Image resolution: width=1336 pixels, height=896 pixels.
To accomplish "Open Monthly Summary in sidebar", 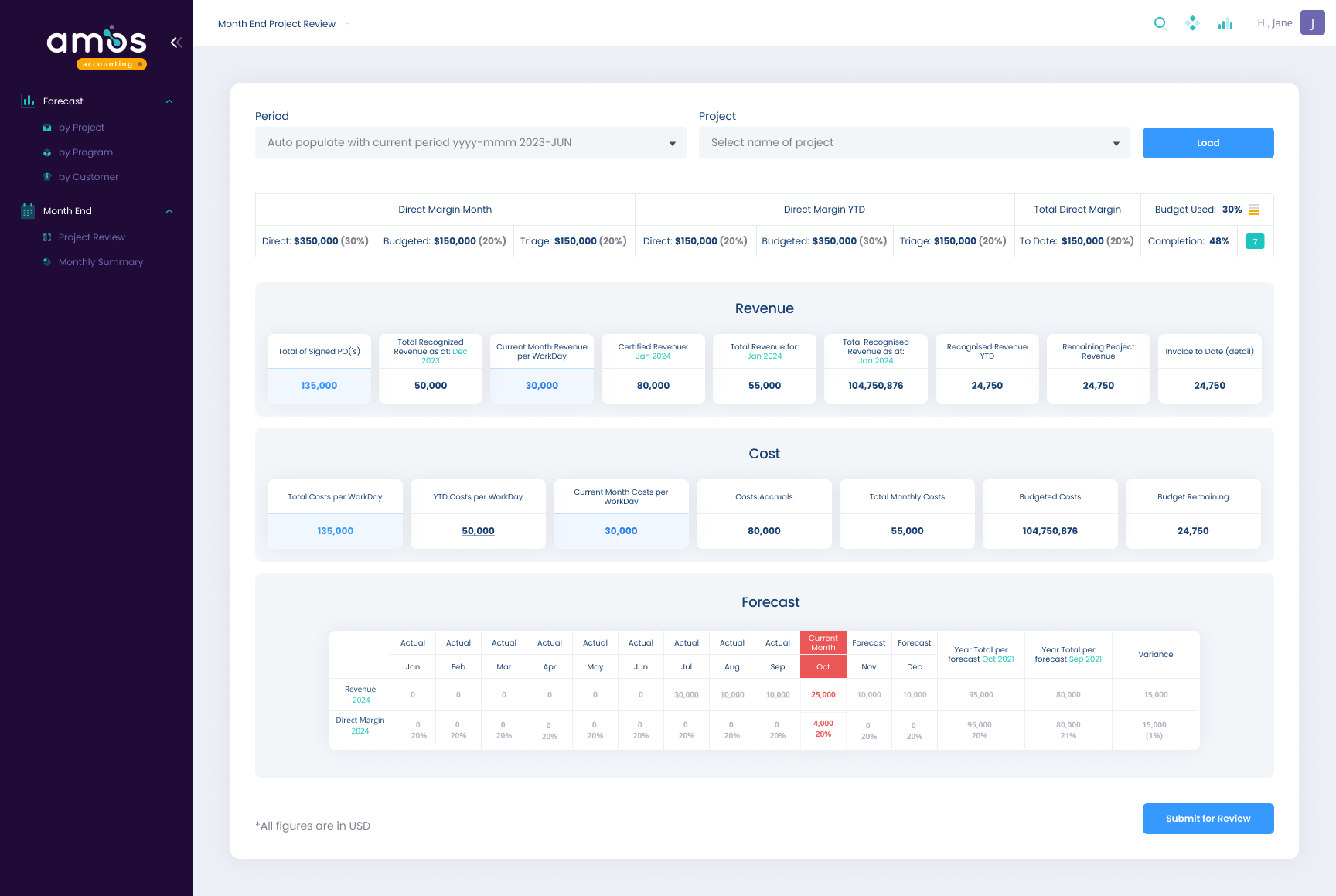I will 101,262.
